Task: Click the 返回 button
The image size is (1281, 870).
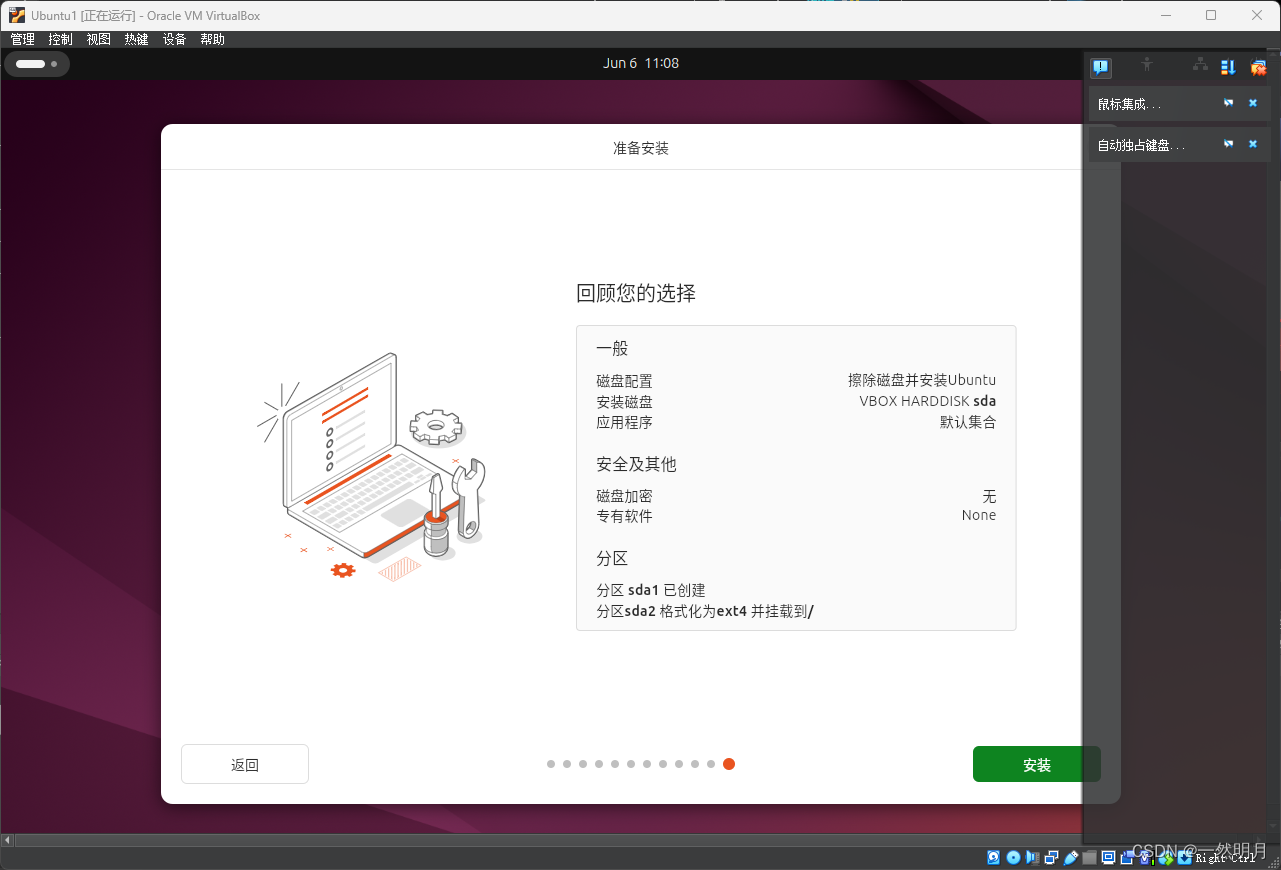Action: click(245, 764)
